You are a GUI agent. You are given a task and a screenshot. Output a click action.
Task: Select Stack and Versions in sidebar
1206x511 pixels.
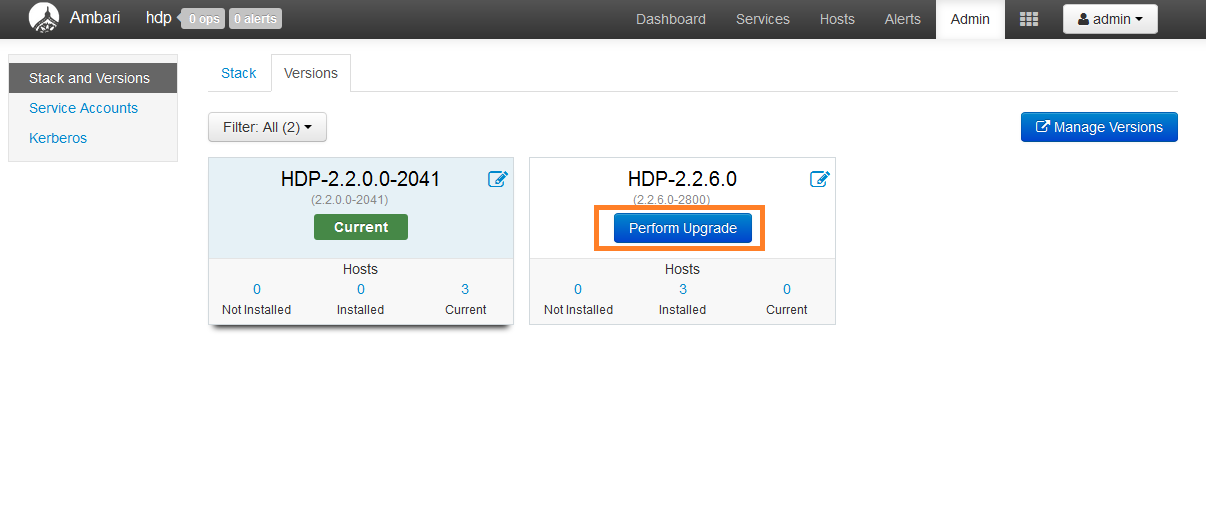point(93,78)
